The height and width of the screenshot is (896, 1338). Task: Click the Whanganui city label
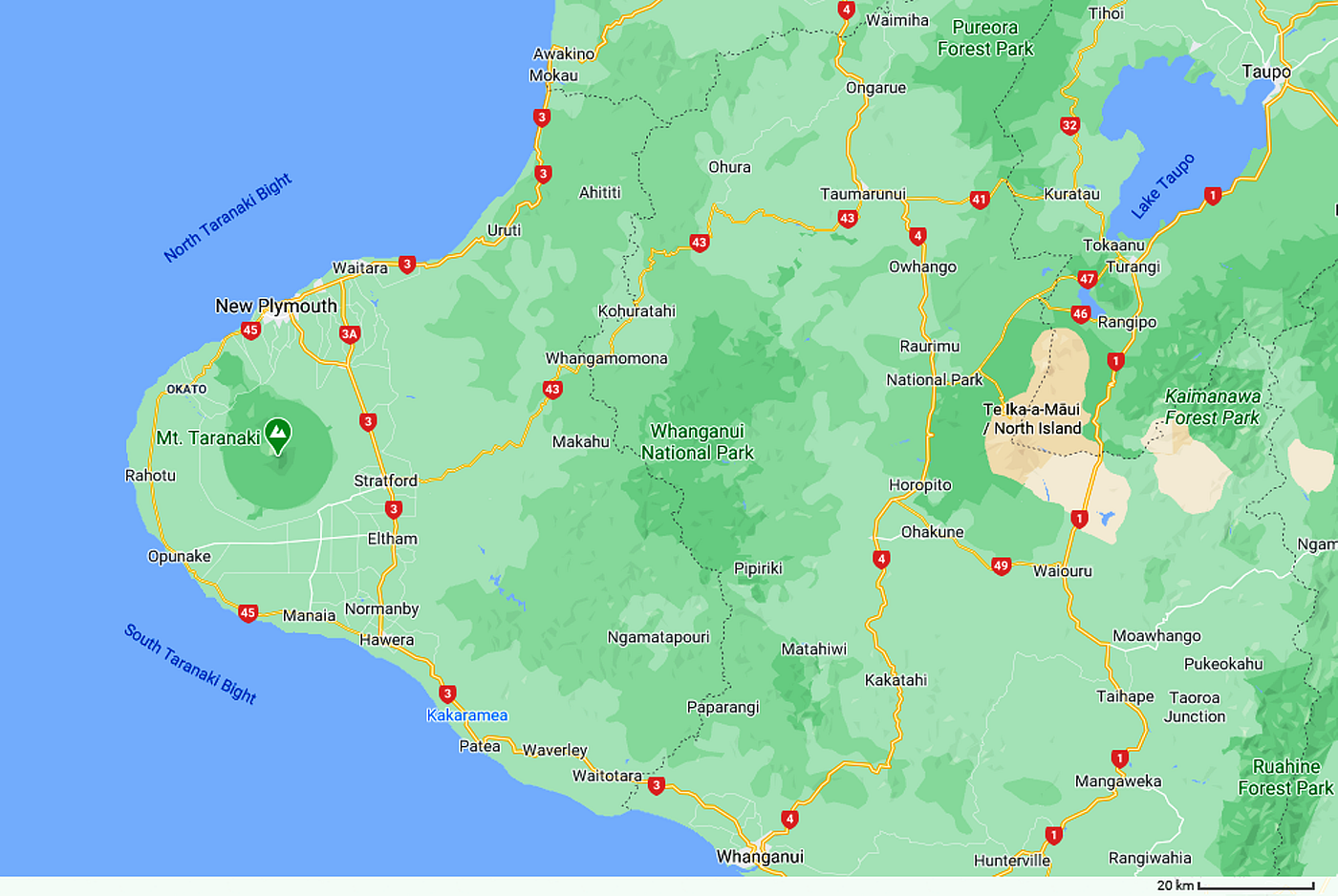[x=760, y=857]
